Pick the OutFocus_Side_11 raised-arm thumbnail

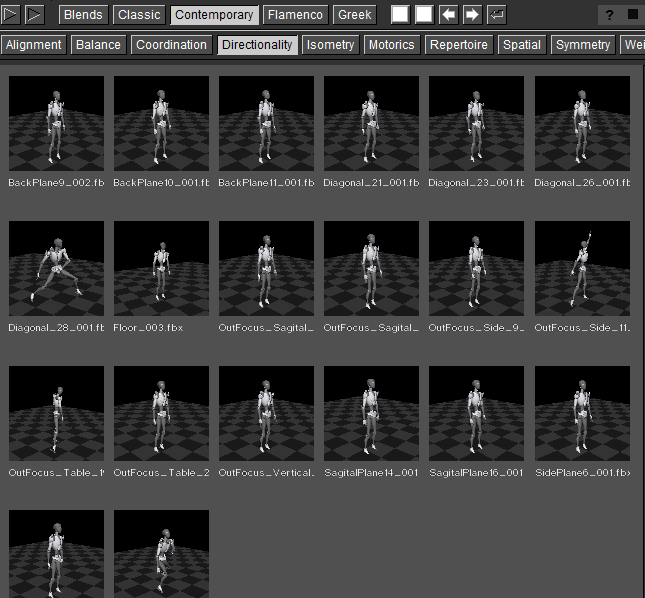click(582, 268)
